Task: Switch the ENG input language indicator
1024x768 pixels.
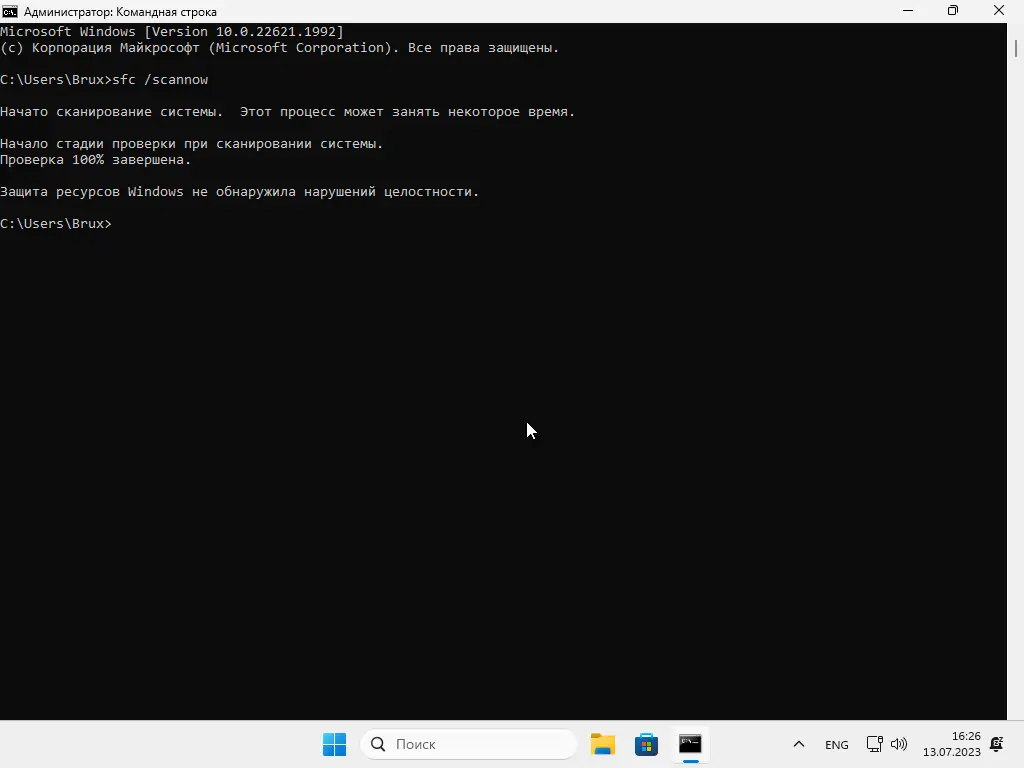Action: [837, 744]
